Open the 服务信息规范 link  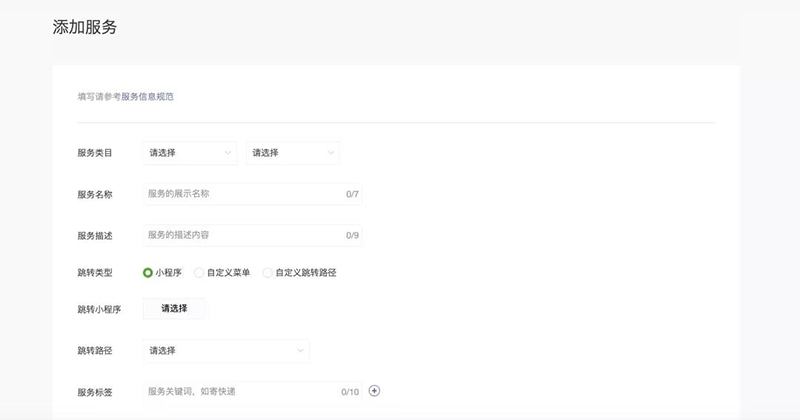(147, 96)
